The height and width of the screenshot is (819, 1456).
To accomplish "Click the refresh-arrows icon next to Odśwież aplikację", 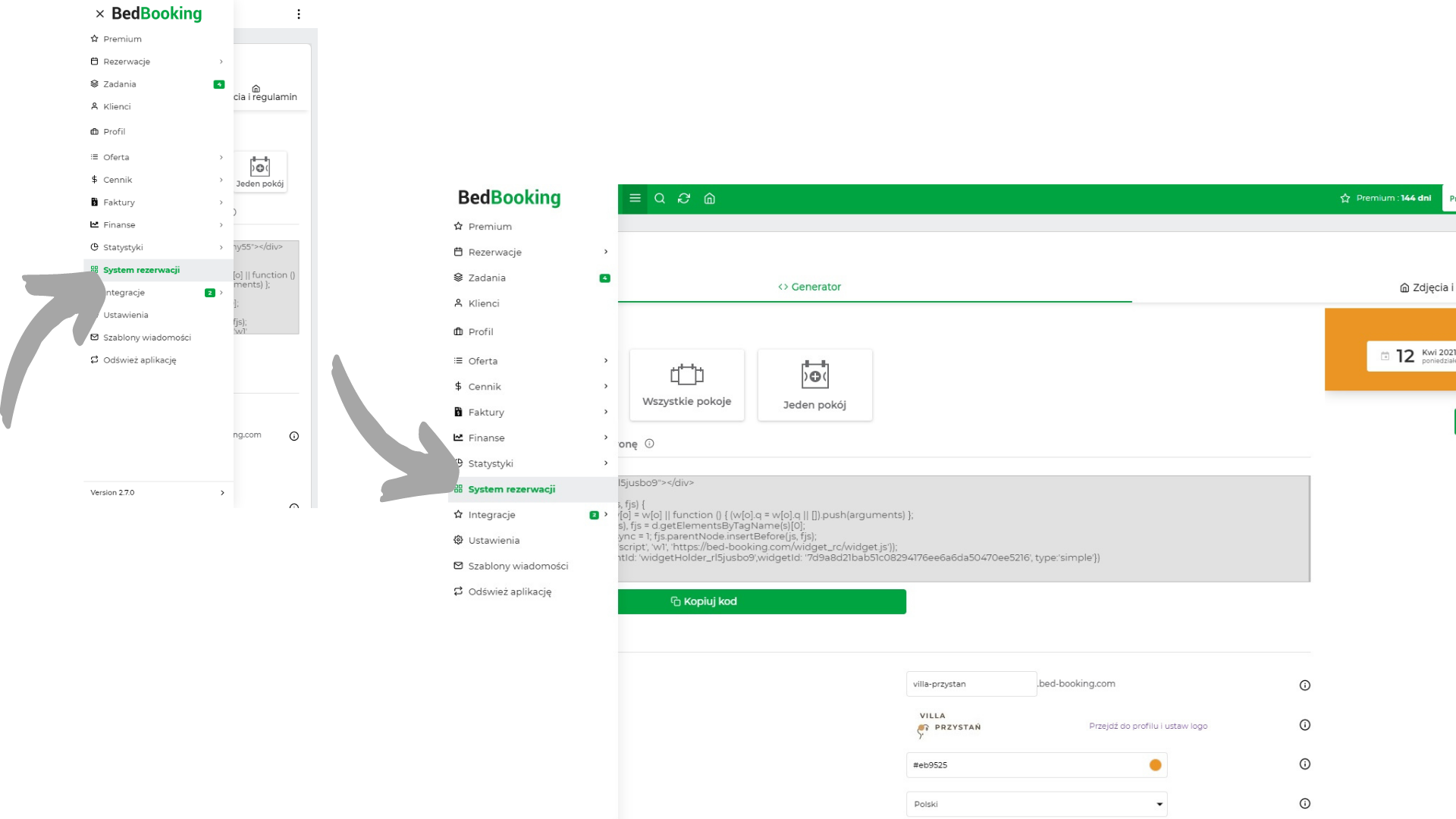I will (458, 591).
